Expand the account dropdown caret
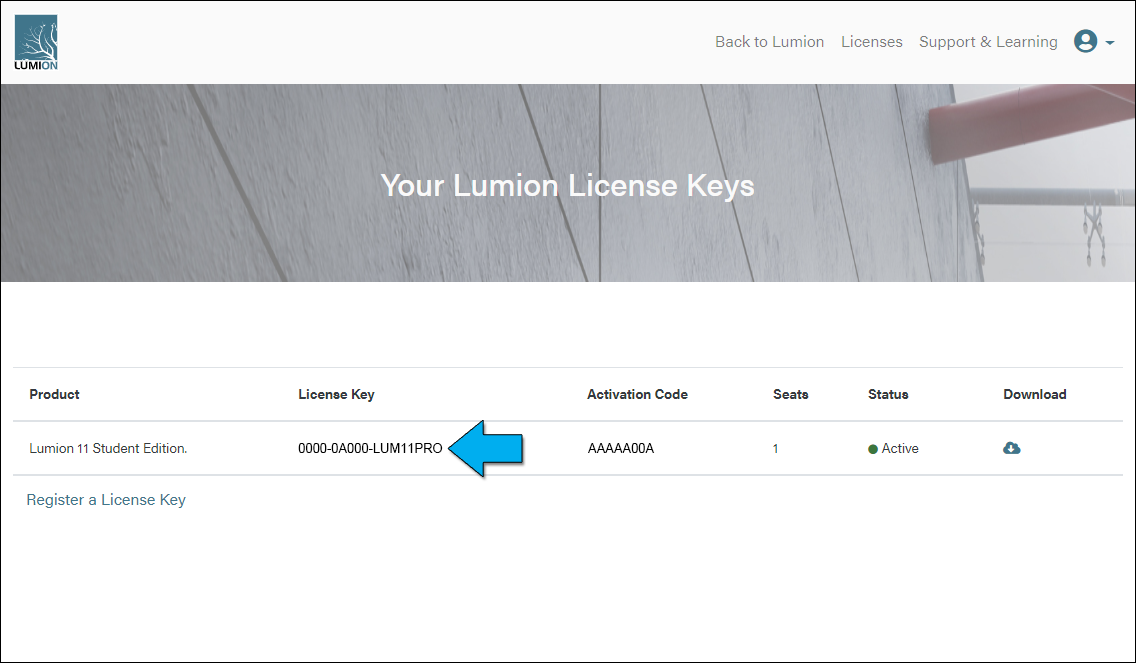 coord(1110,43)
